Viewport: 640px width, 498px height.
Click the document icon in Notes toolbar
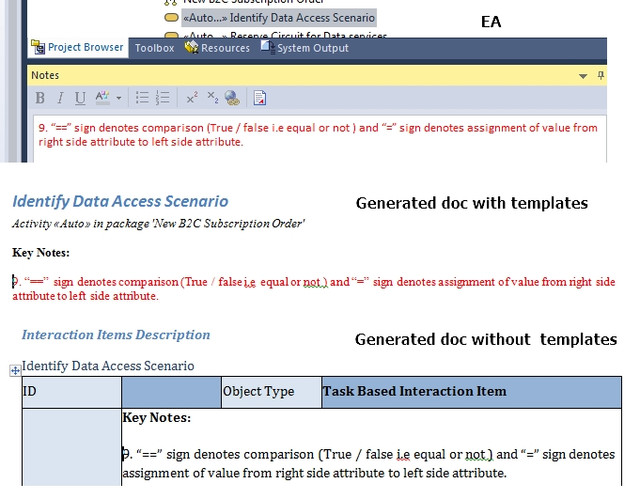tap(260, 98)
